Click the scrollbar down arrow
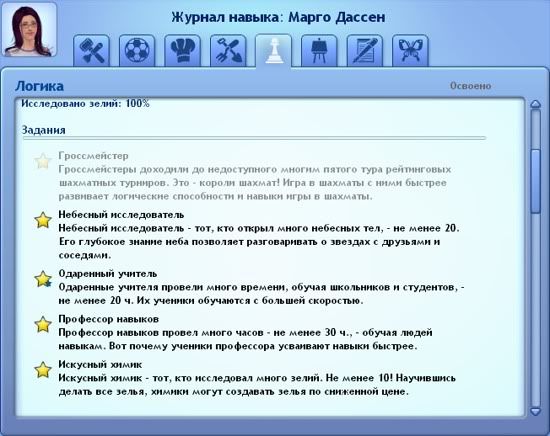 point(536,411)
